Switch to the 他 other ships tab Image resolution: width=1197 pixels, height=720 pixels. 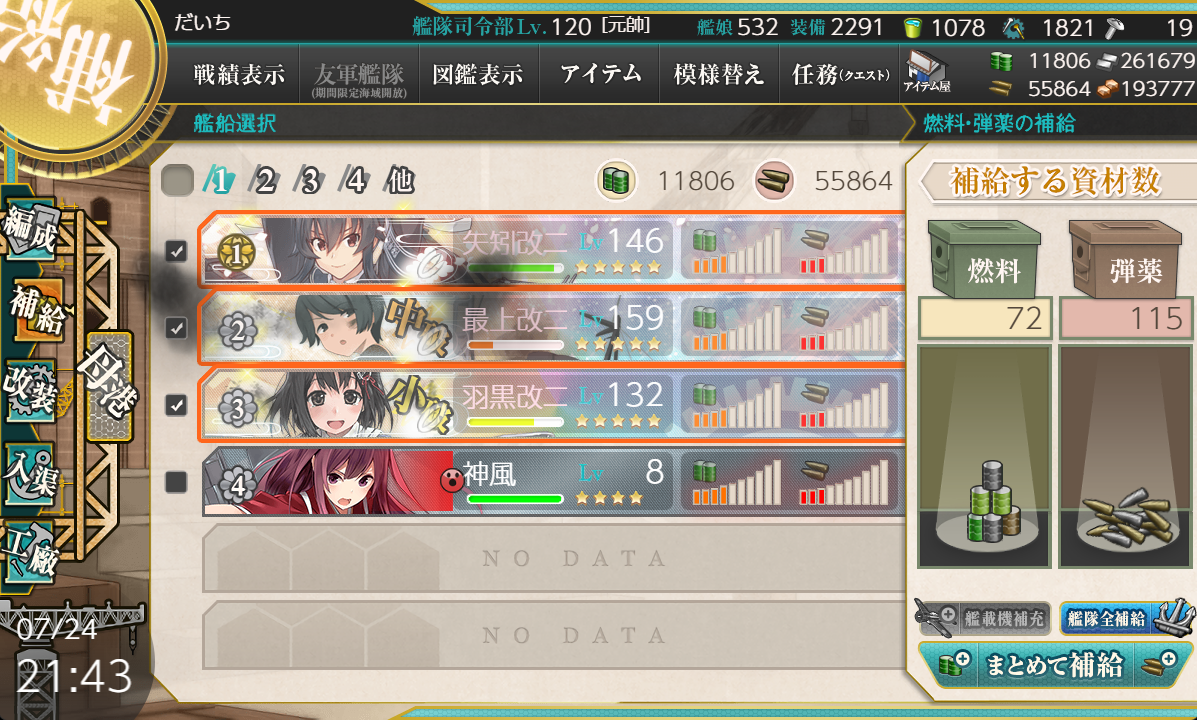(x=400, y=181)
